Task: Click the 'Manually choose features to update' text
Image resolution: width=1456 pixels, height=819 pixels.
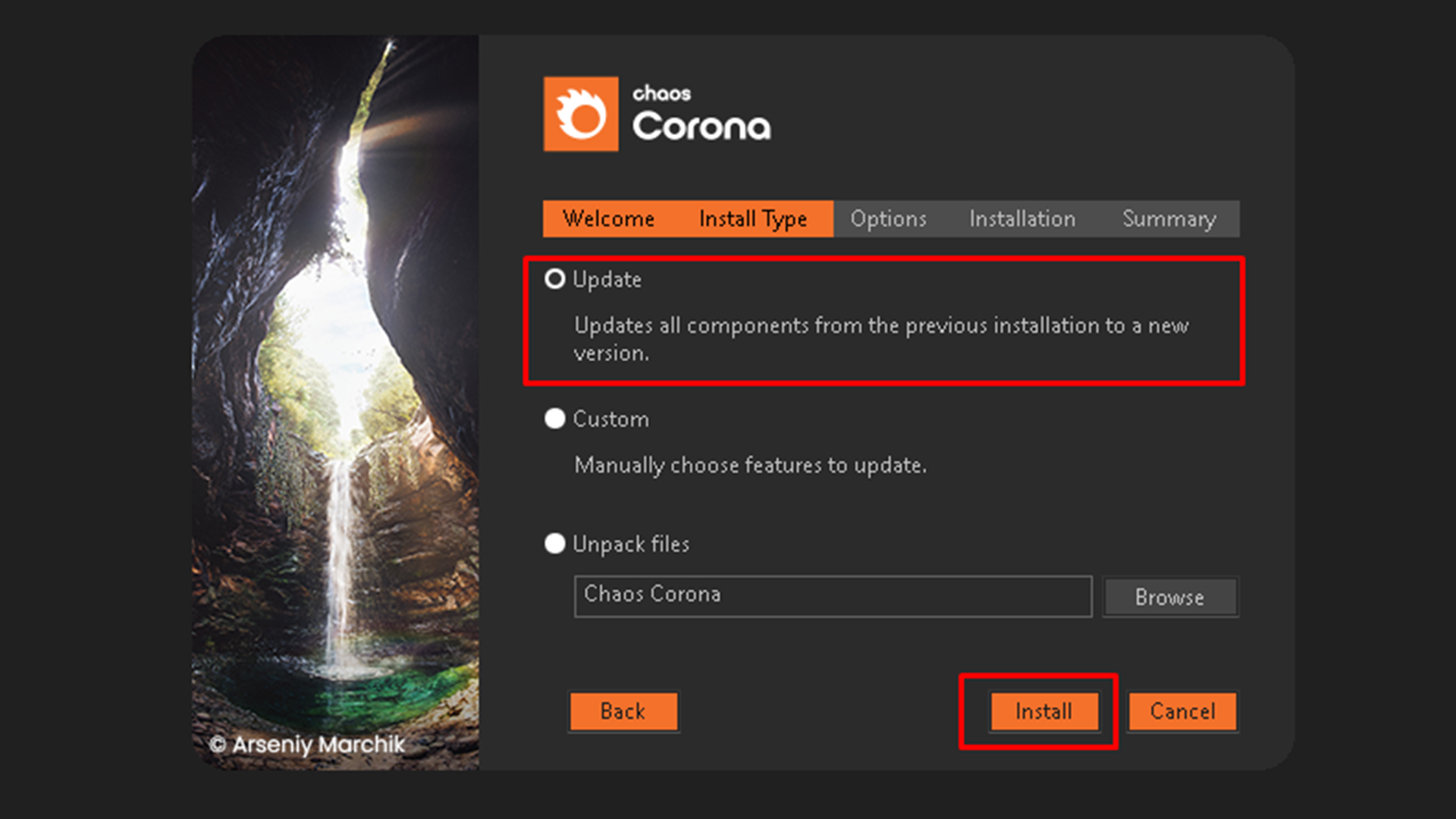Action: tap(749, 465)
